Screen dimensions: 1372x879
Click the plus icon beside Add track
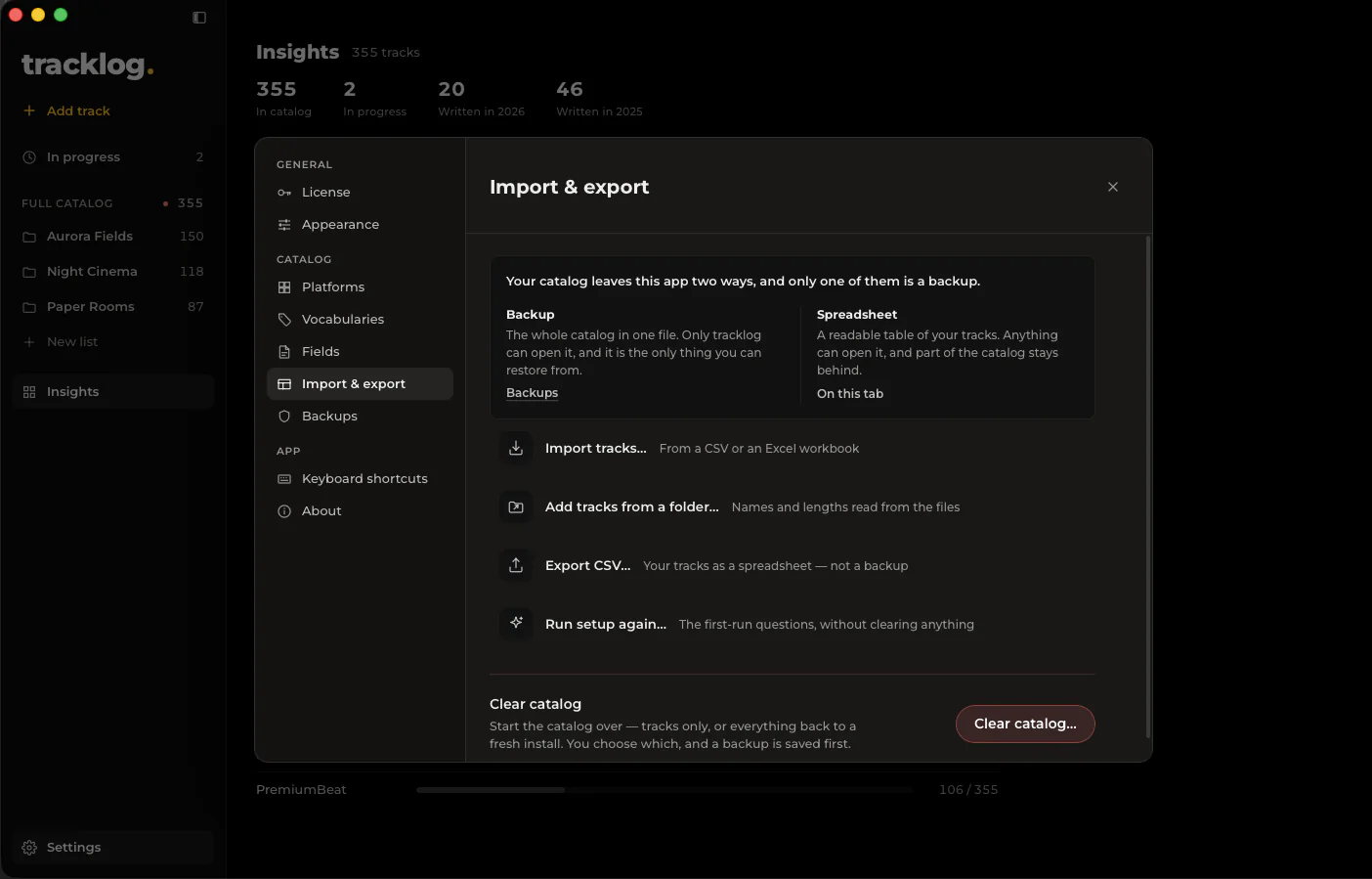(29, 110)
